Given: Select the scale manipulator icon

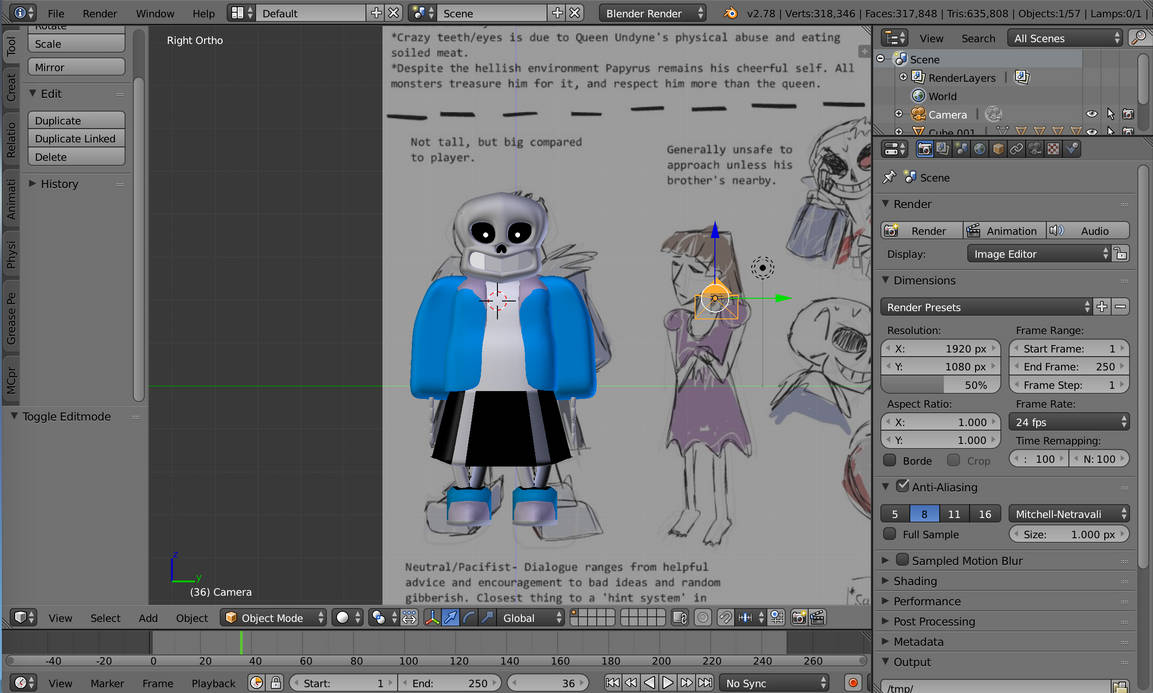Looking at the screenshot, I should tap(486, 618).
